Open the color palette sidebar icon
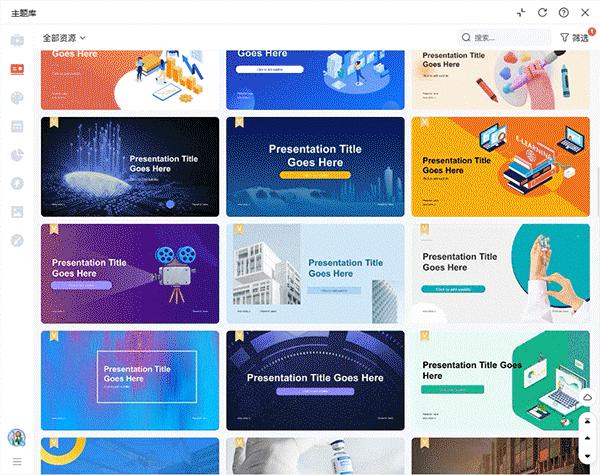The height and width of the screenshot is (475, 600). point(17,98)
